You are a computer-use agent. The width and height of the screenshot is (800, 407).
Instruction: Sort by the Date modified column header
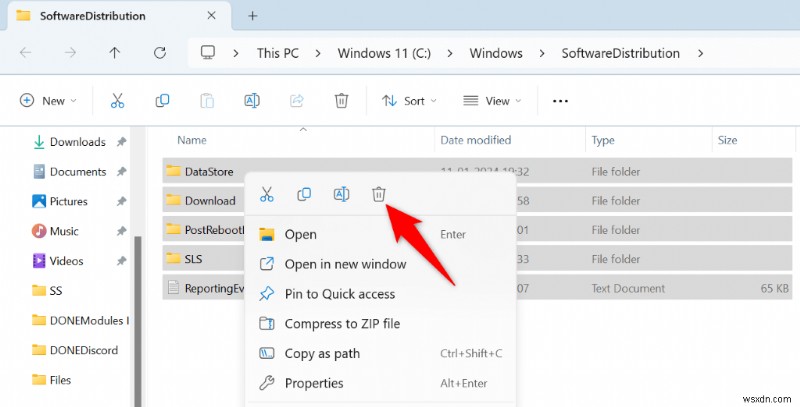[476, 140]
